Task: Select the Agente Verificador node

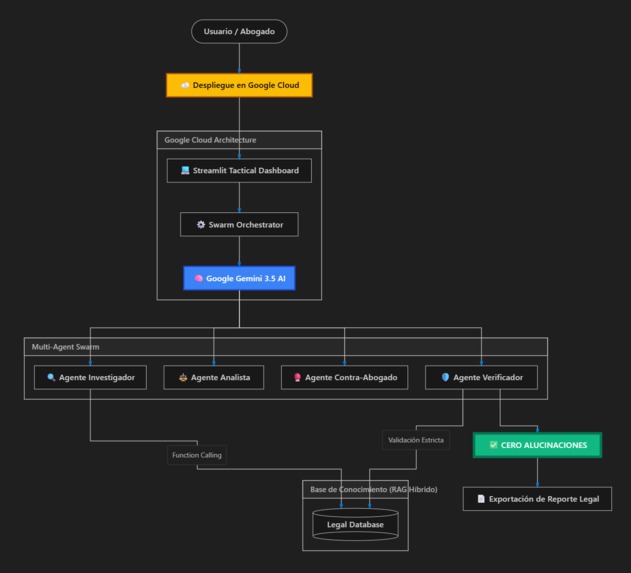Action: [481, 377]
